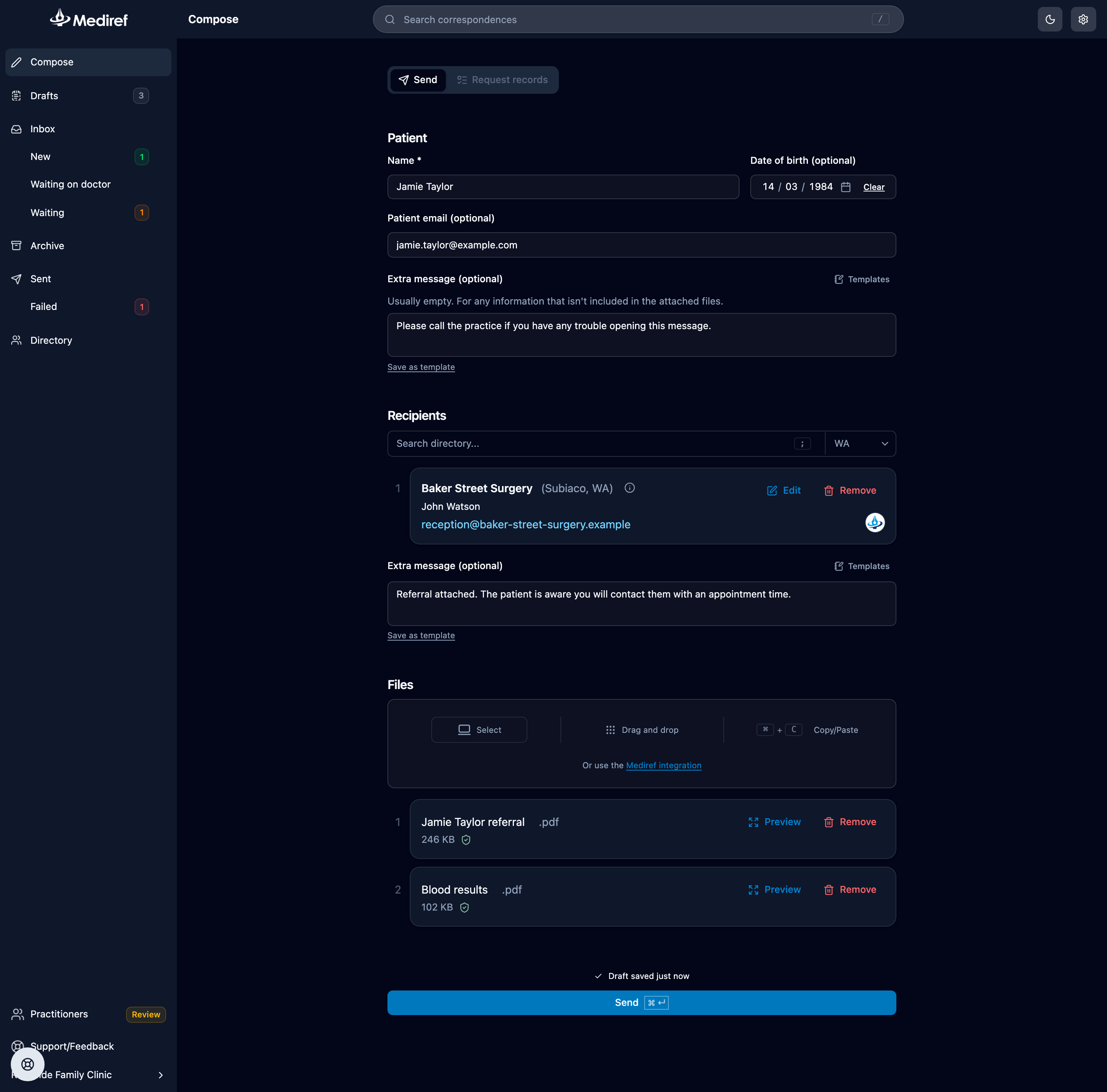Open Inbox in sidebar
Screen dimensions: 1107x1092
88,129
